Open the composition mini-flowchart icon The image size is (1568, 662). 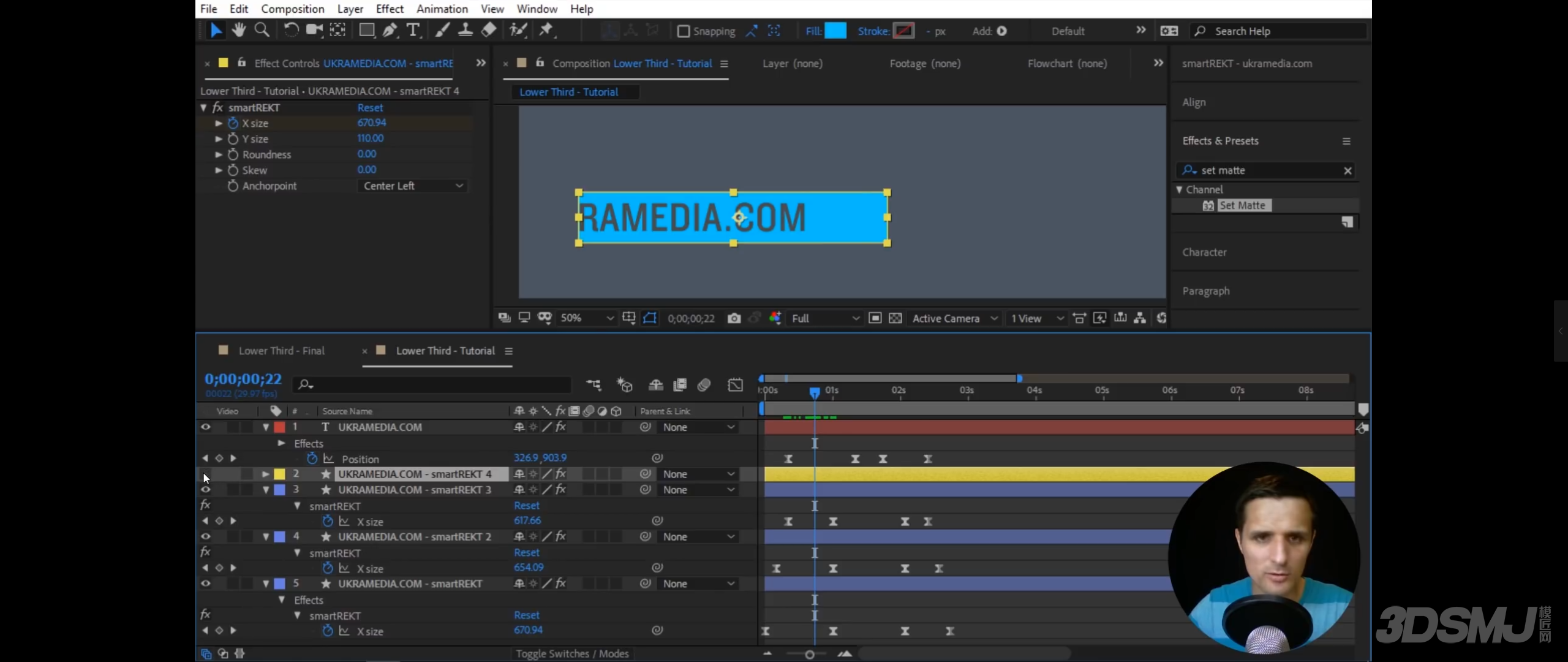tap(594, 385)
